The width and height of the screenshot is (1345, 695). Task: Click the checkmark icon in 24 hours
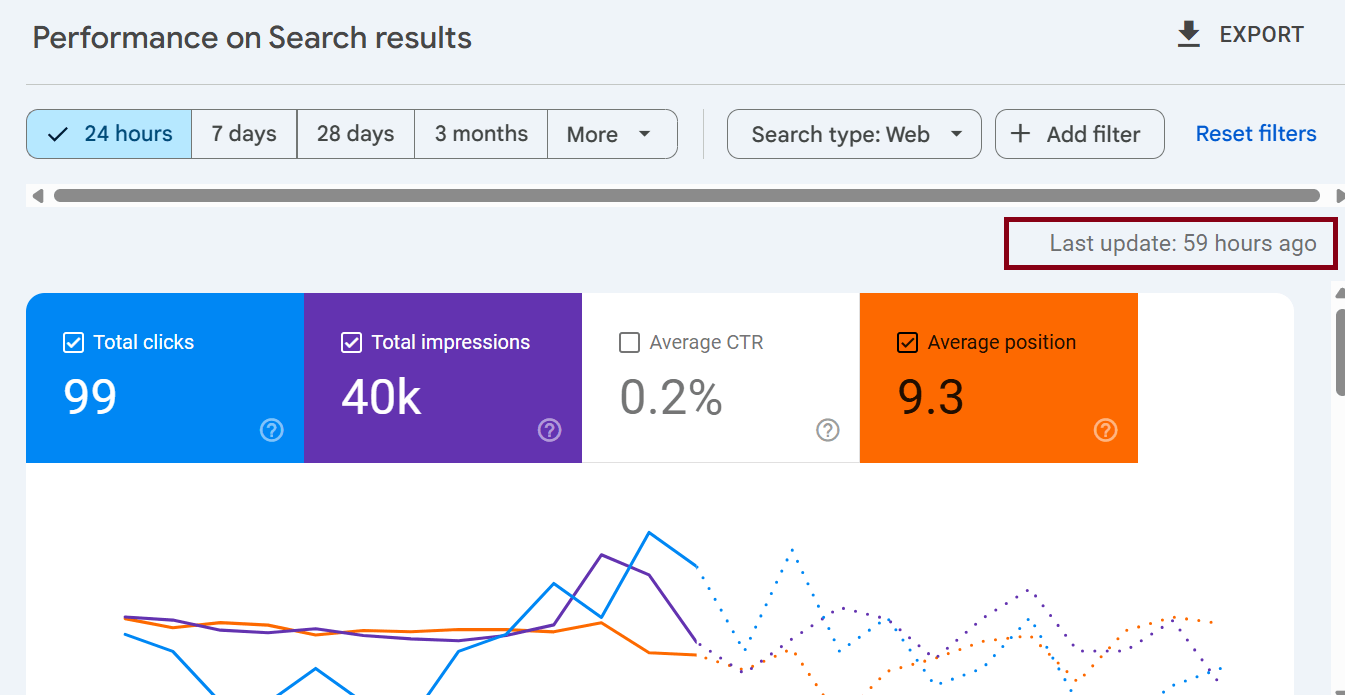pos(57,133)
